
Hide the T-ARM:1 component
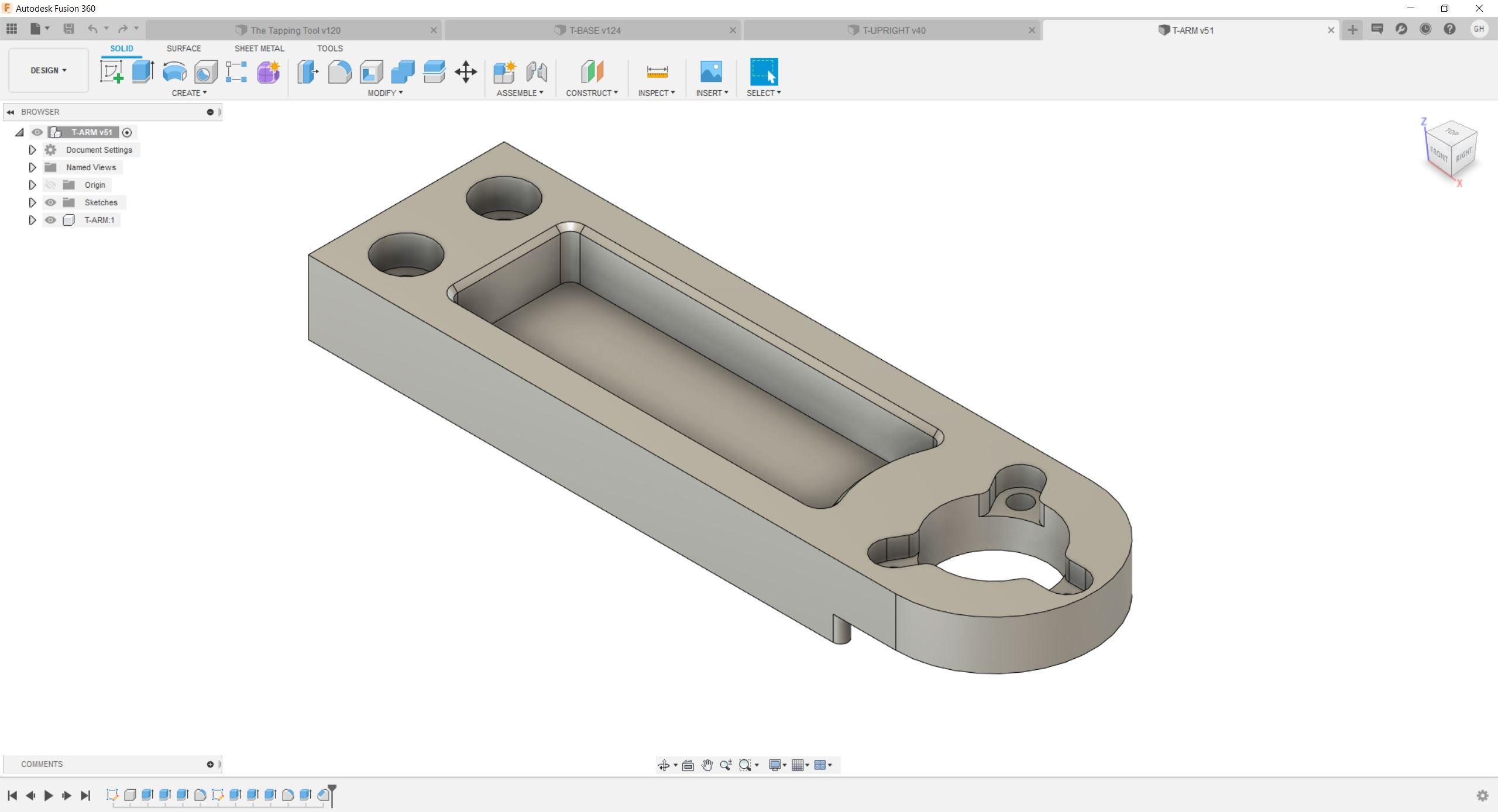point(50,220)
